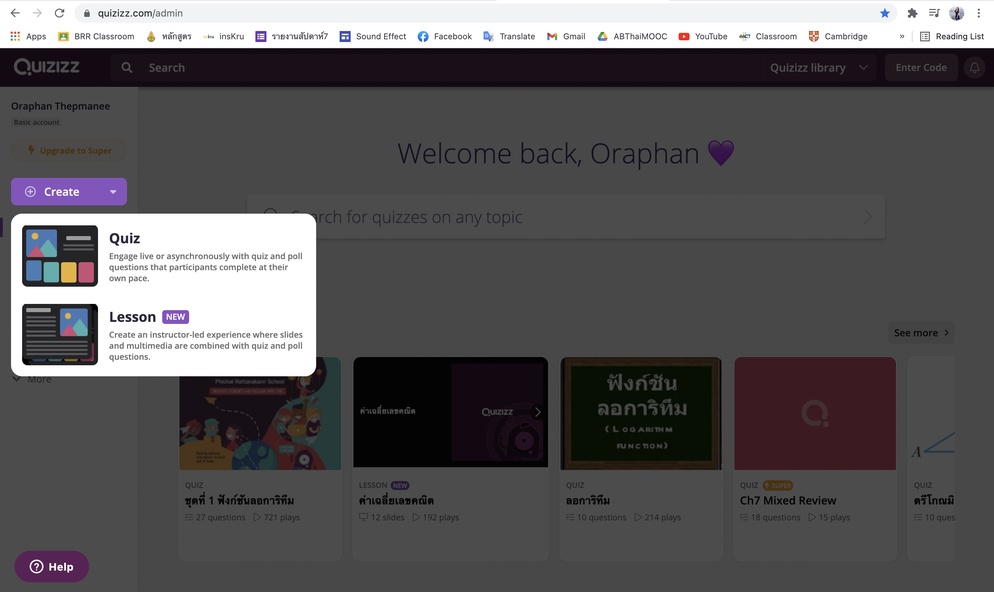This screenshot has height=592, width=994.
Task: Open Chrome extensions puzzle icon
Action: [x=912, y=13]
